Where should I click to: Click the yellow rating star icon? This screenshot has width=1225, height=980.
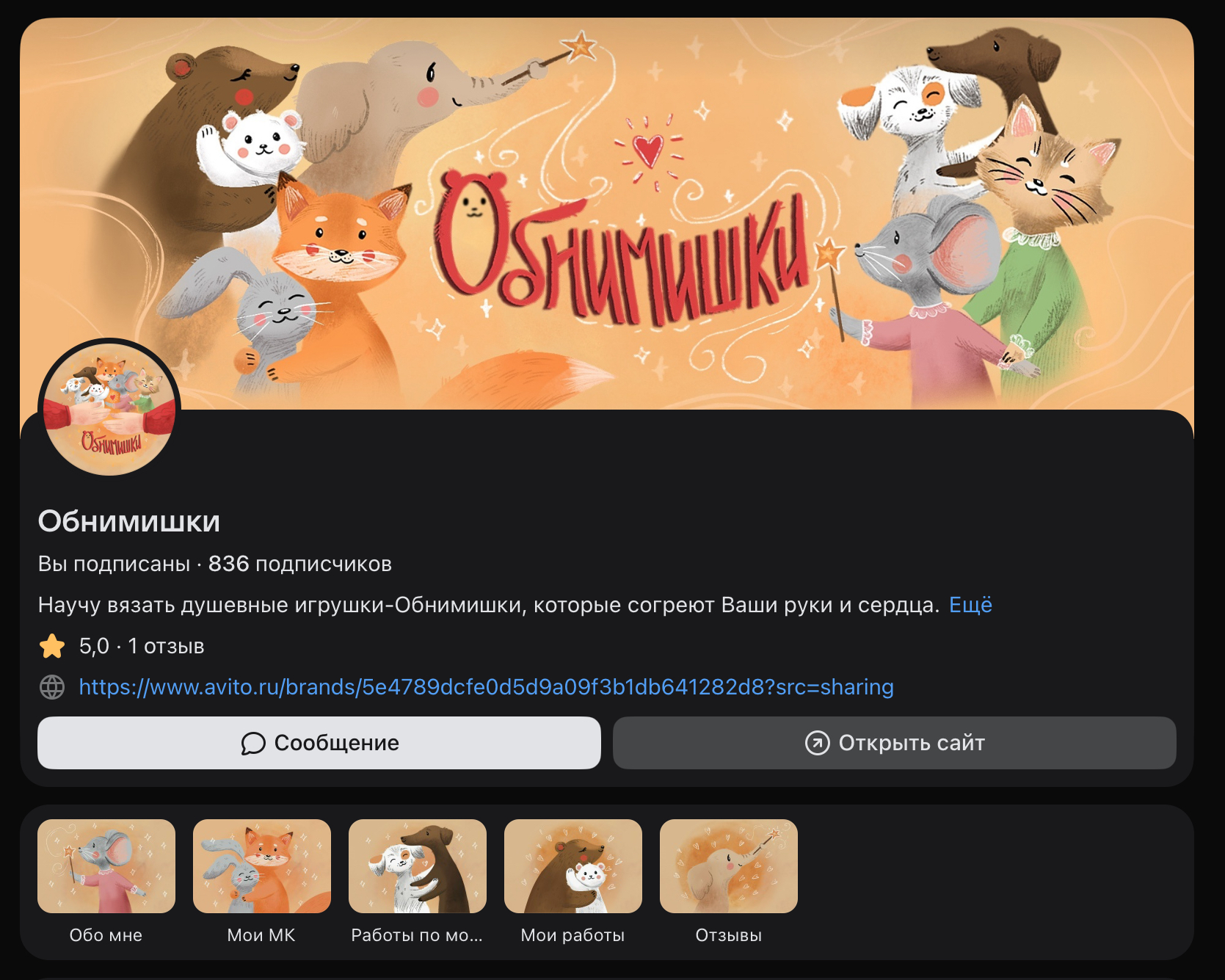52,646
